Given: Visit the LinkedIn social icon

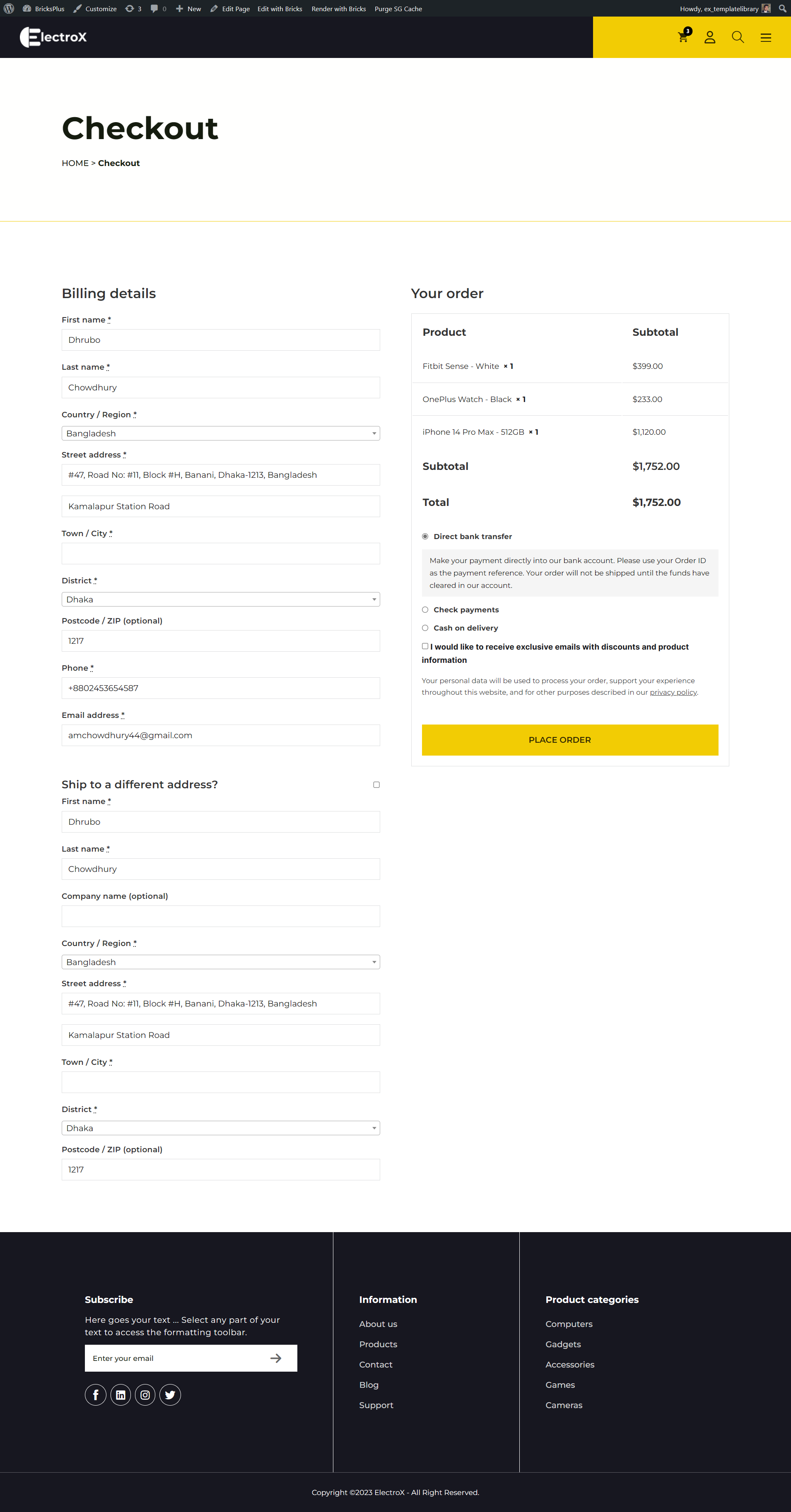Looking at the screenshot, I should (x=121, y=1394).
